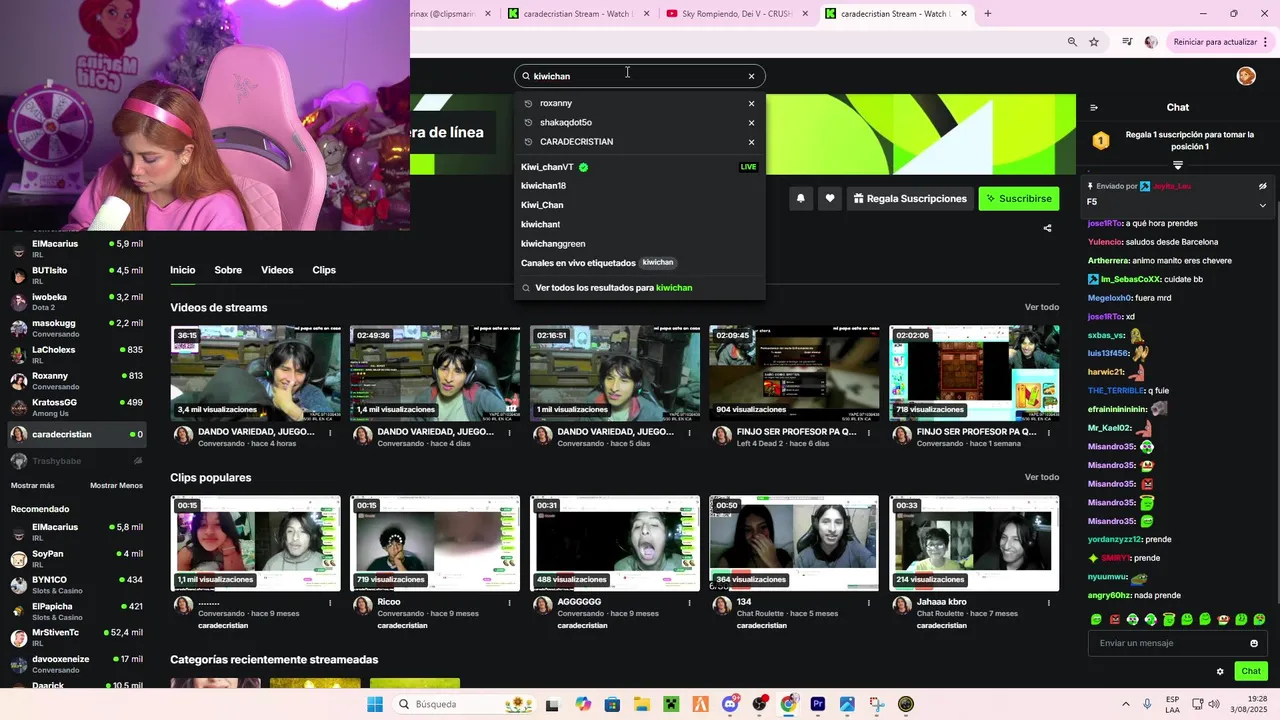Click Mostrar más in sidebar

32,485
